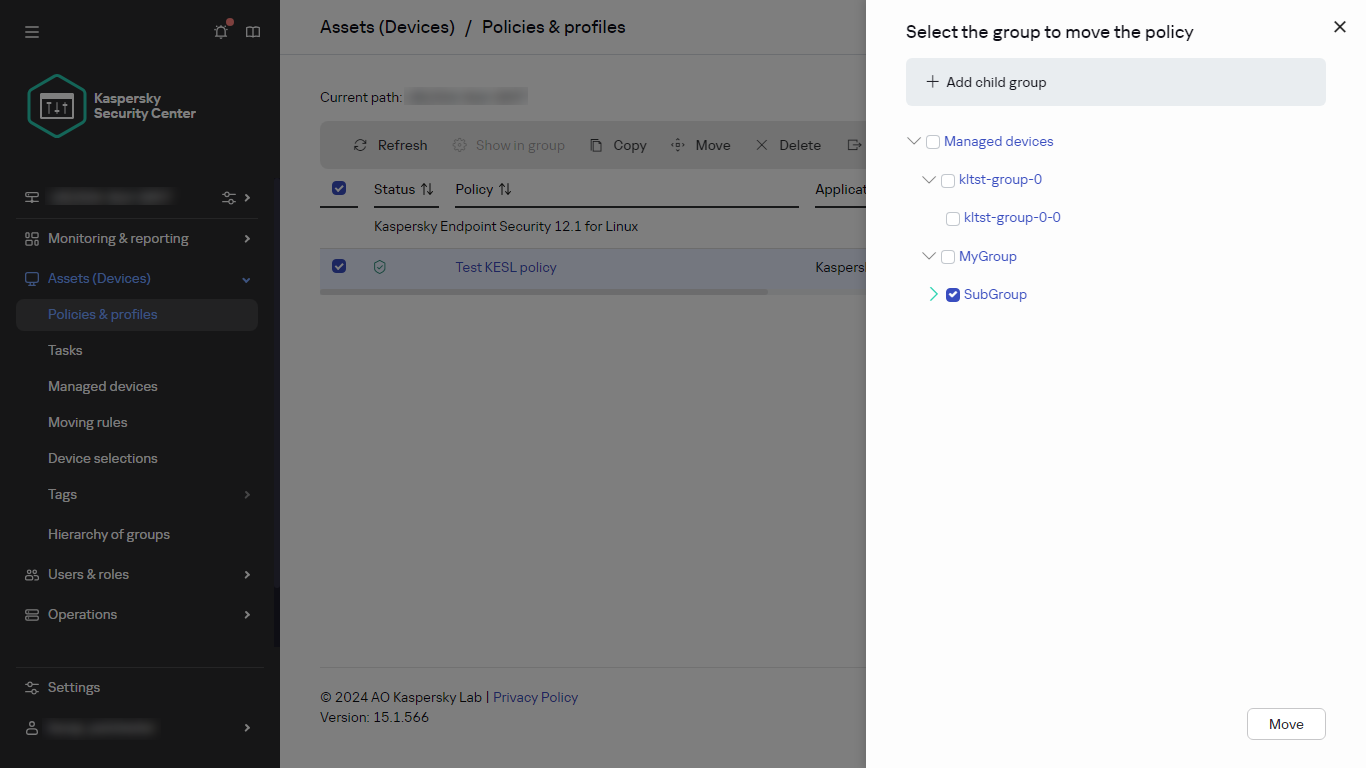1366x768 pixels.
Task: Click Add child group
Action: pos(985,82)
